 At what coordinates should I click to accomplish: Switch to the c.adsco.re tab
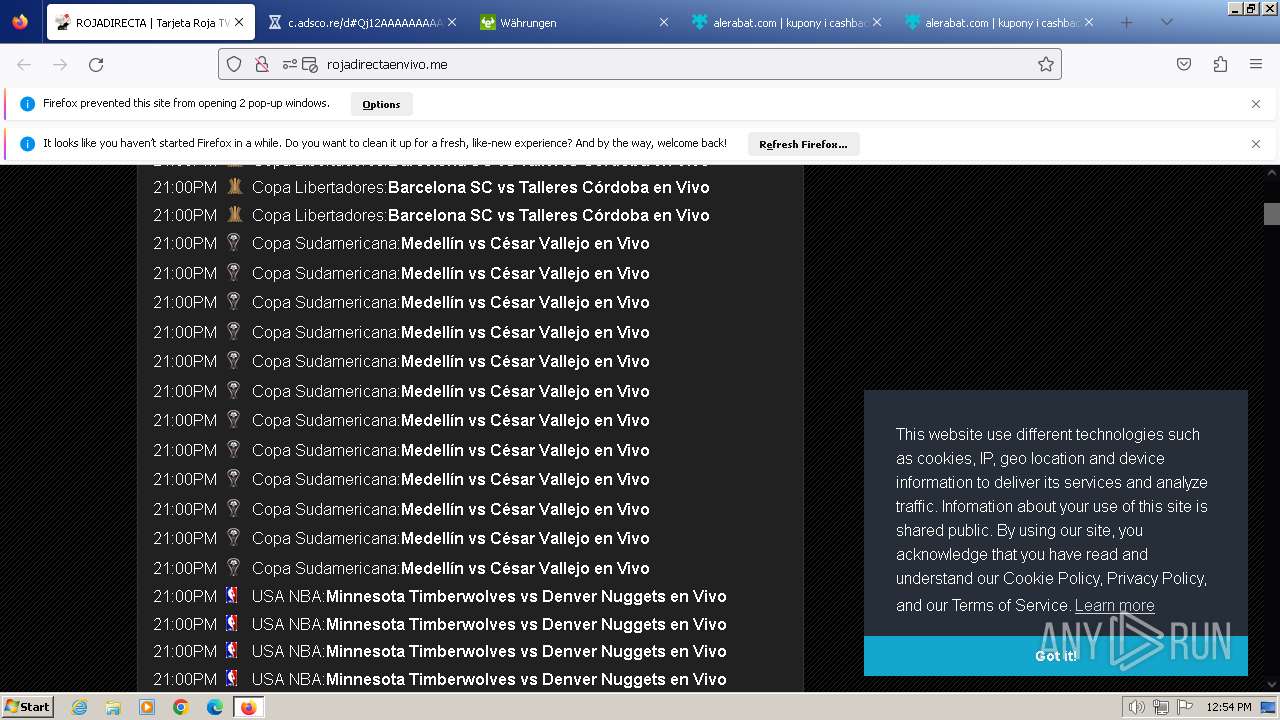pyautogui.click(x=364, y=22)
